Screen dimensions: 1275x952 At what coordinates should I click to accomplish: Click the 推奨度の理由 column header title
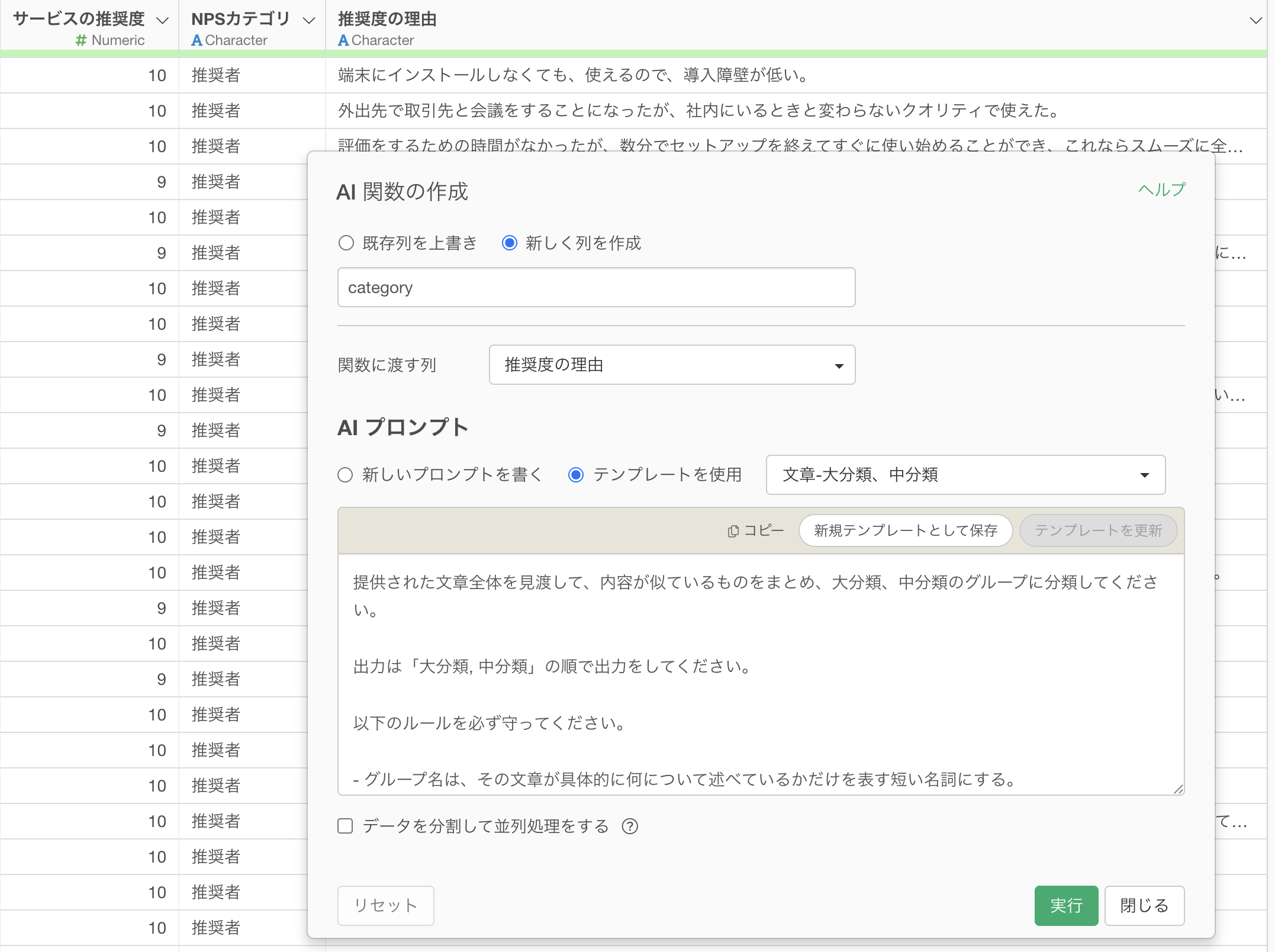(387, 19)
